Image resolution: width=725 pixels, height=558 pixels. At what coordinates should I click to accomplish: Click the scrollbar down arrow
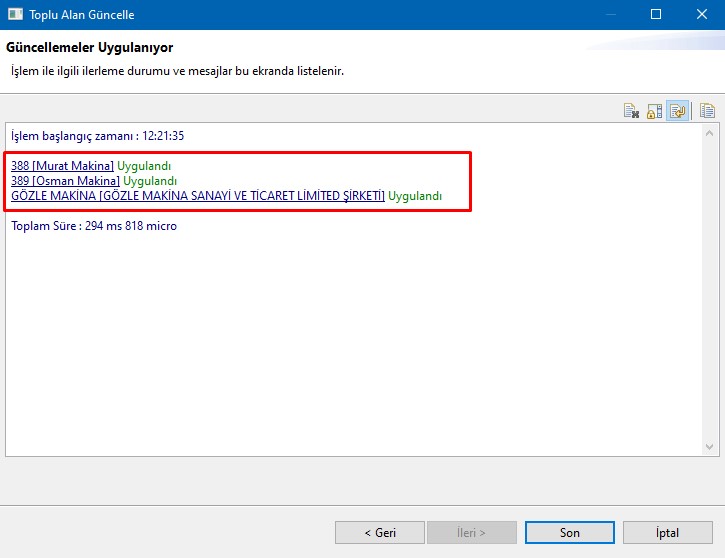(709, 447)
